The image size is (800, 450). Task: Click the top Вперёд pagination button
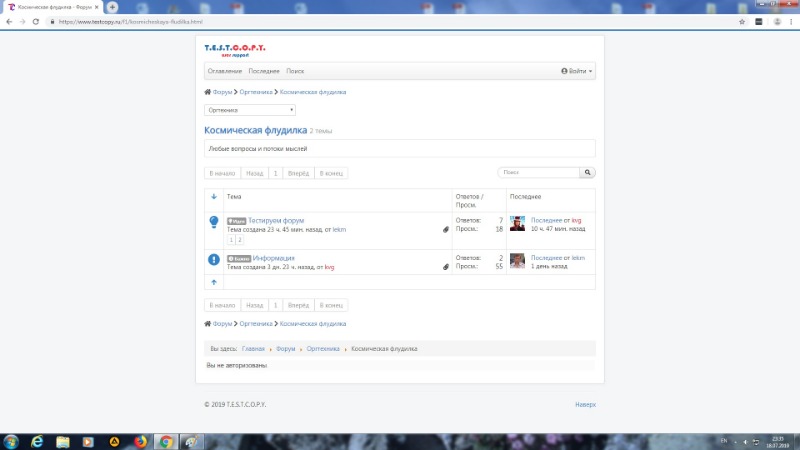[298, 173]
